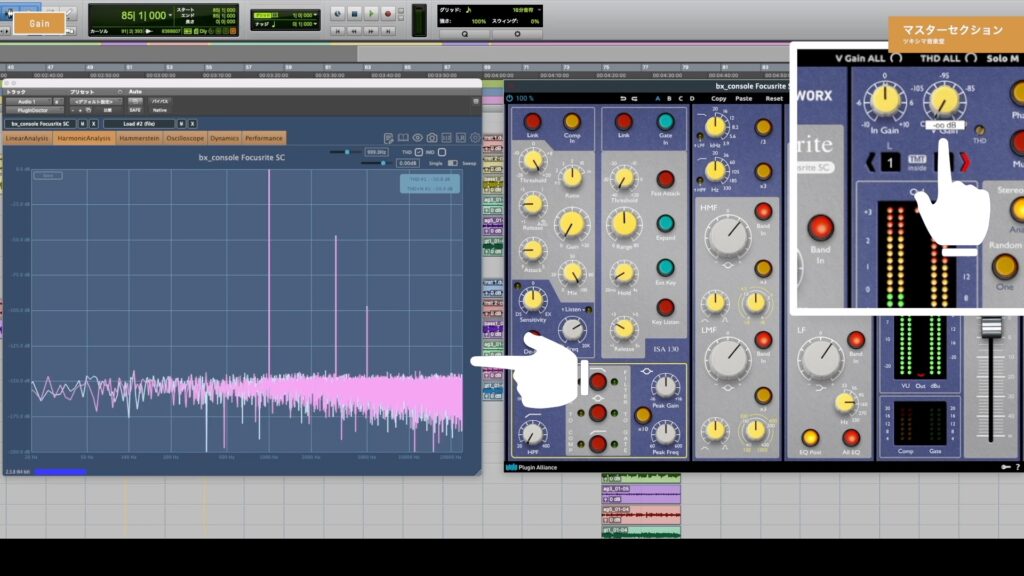Switch to the Hammerstein tab
The width and height of the screenshot is (1024, 576).
pyautogui.click(x=139, y=138)
